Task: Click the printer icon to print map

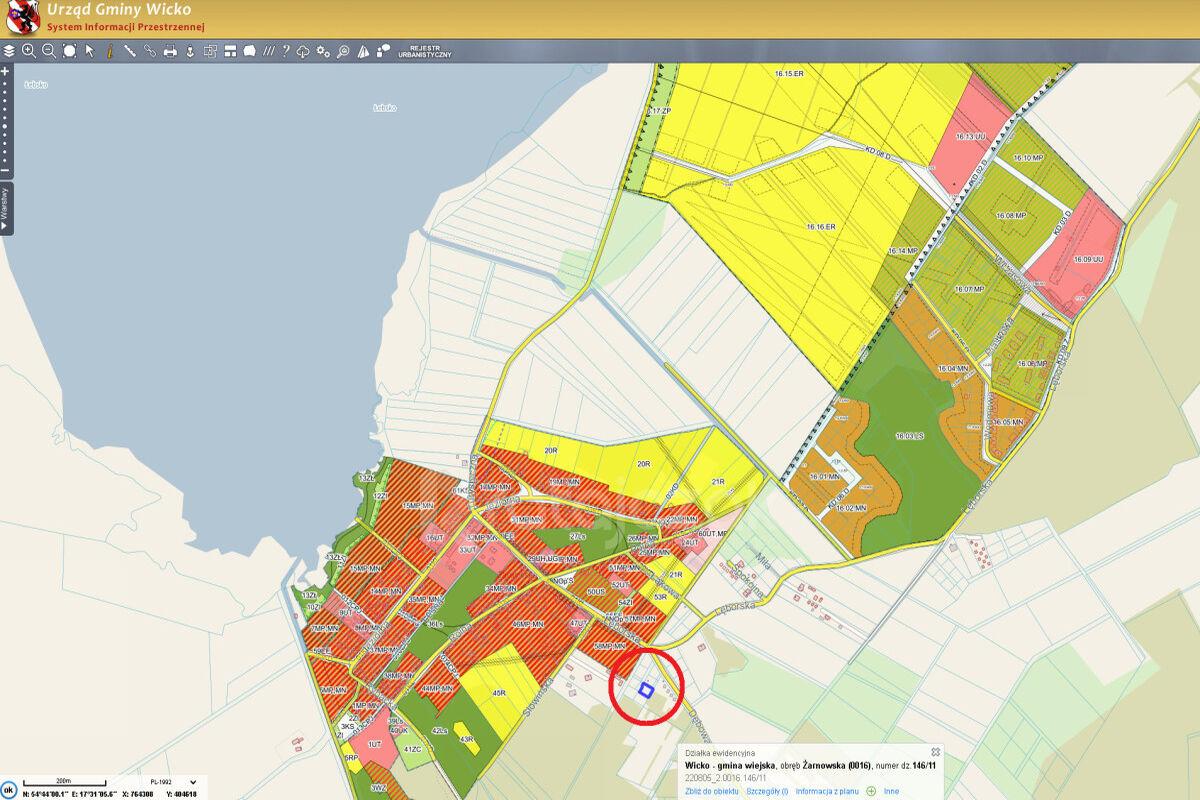Action: (170, 51)
